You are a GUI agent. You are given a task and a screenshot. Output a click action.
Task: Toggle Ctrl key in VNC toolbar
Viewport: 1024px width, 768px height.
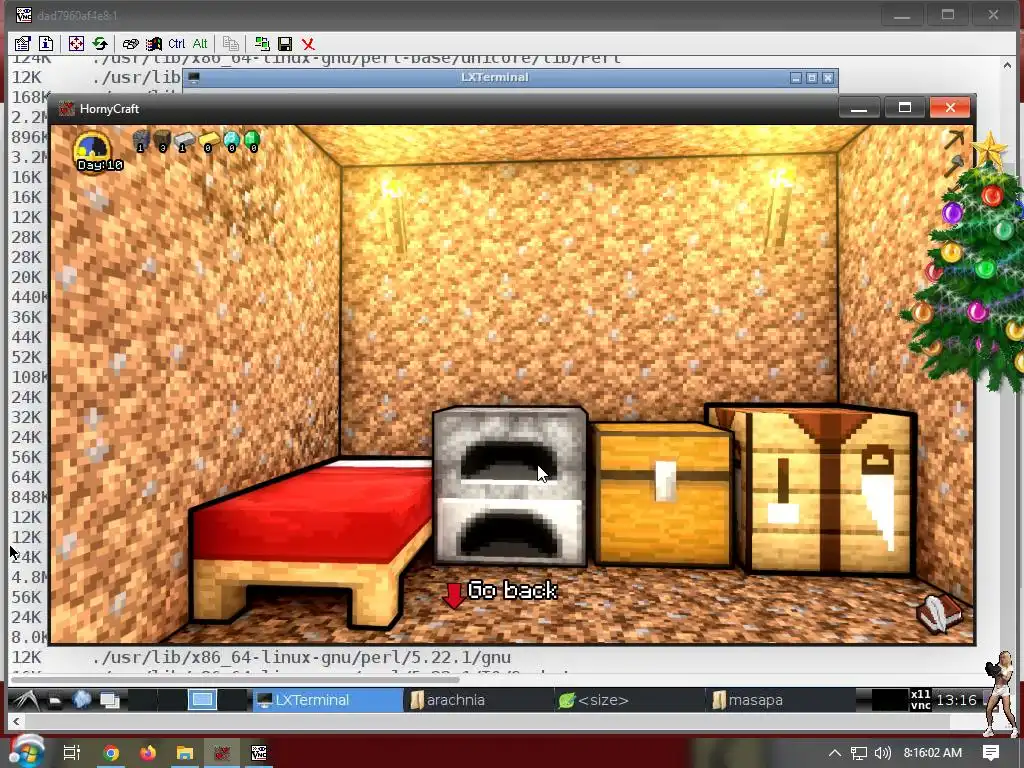(176, 44)
